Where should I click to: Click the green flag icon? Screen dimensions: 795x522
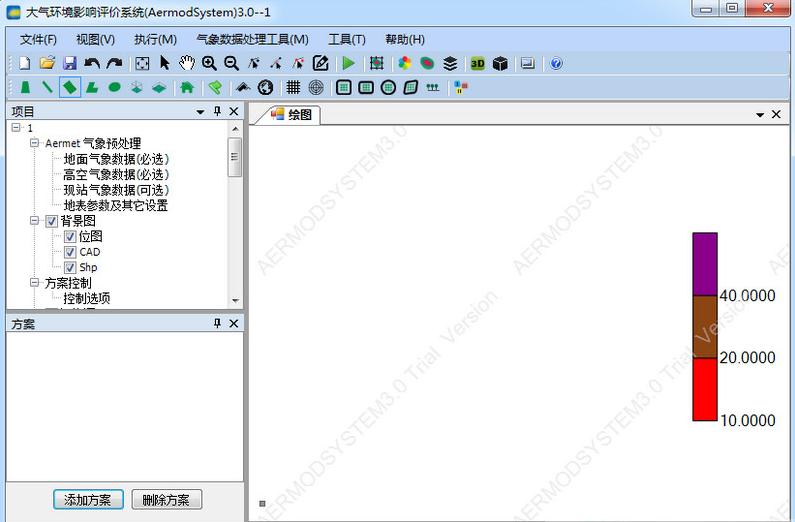pyautogui.click(x=215, y=87)
